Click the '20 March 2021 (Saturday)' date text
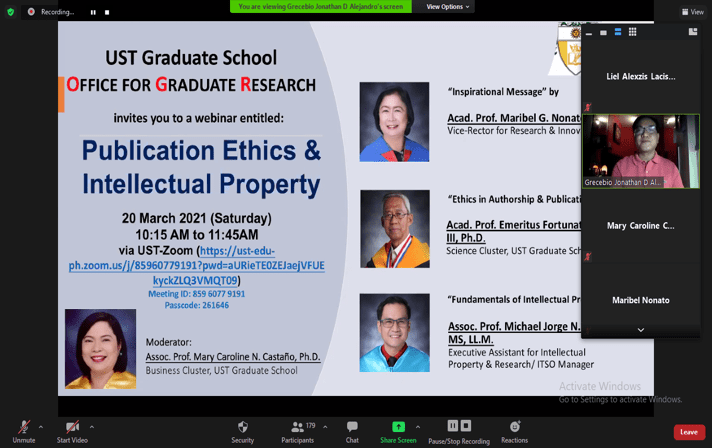 click(x=197, y=218)
